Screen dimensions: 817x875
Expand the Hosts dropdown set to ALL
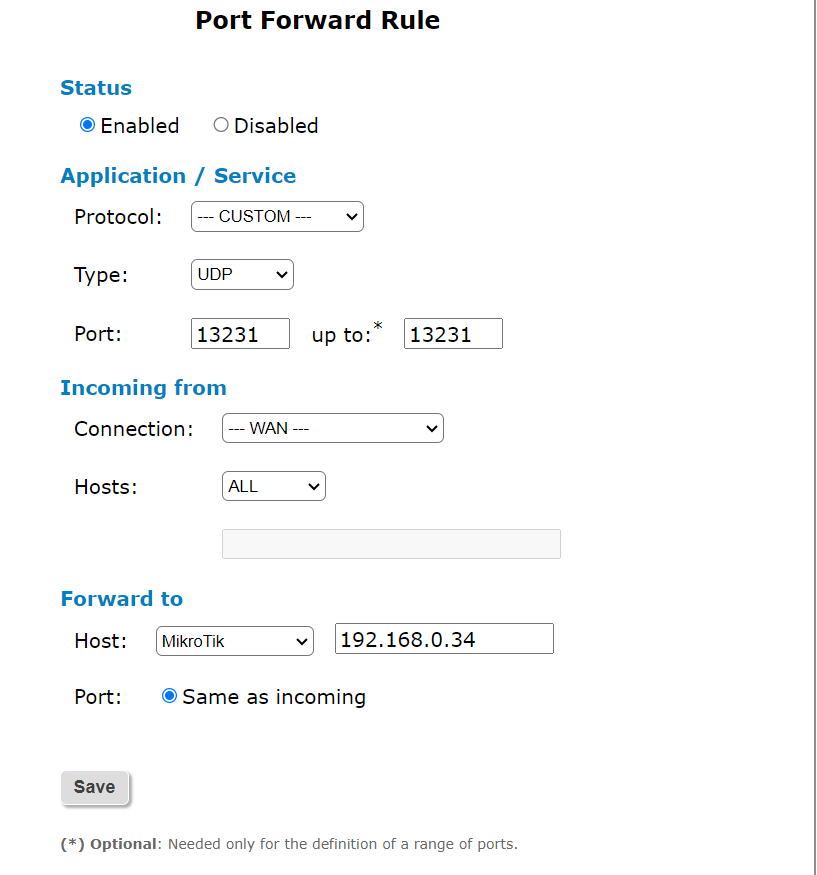273,487
